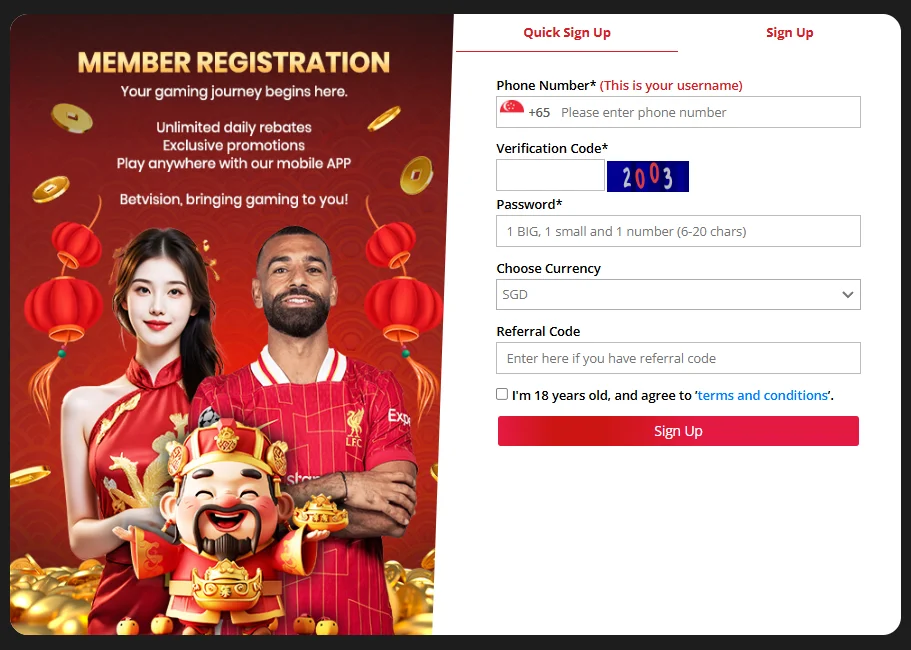This screenshot has width=911, height=650.
Task: Open the terms and conditions link
Action: click(763, 396)
